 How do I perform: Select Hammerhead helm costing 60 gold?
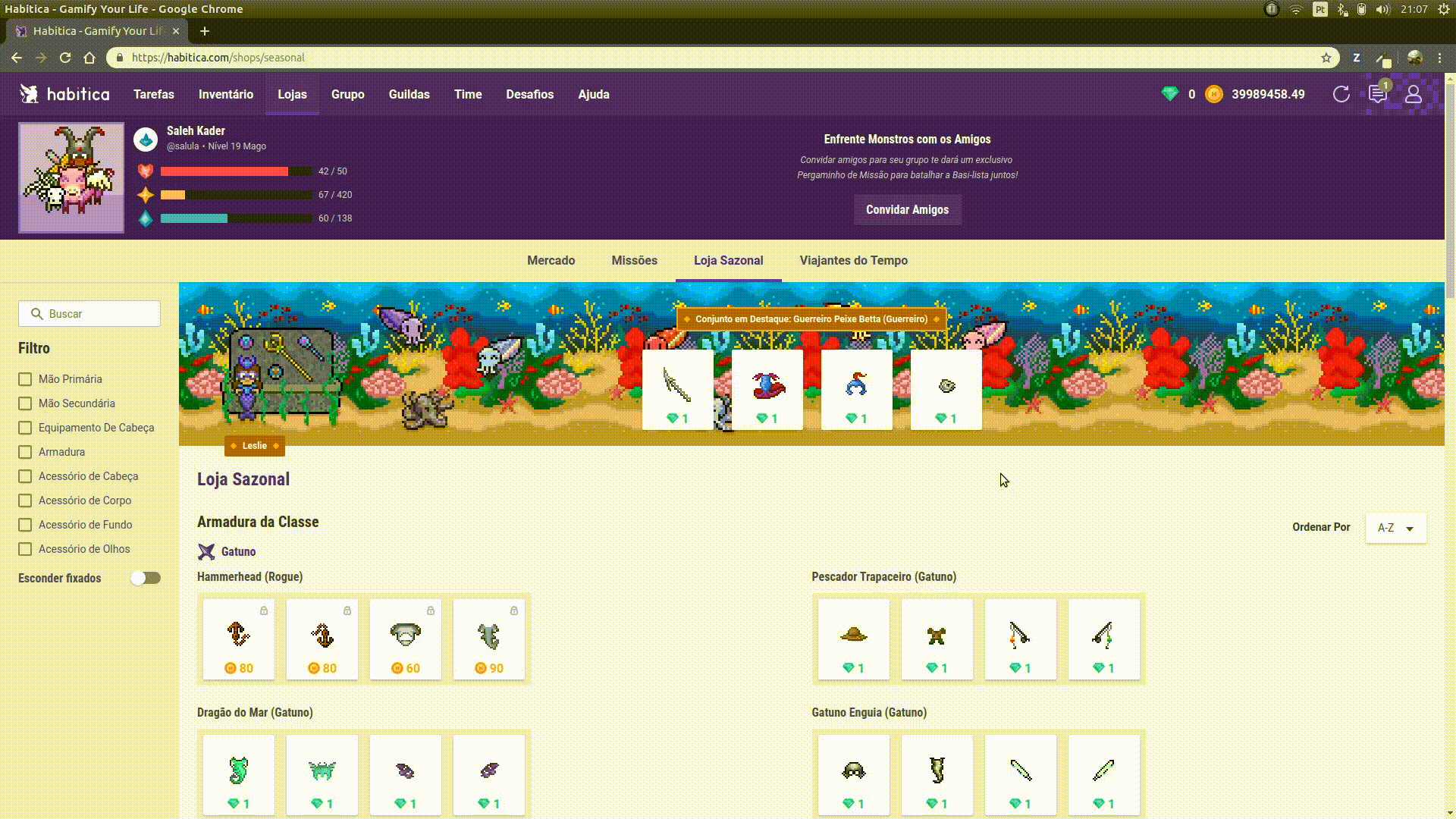tap(406, 639)
